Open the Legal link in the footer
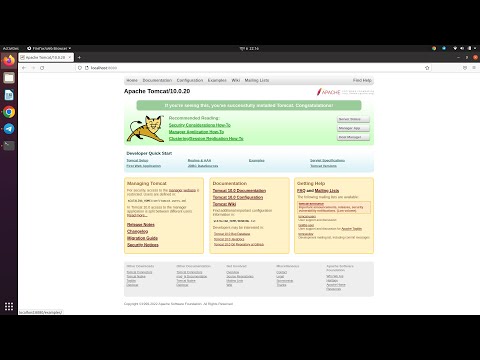 click(x=280, y=276)
